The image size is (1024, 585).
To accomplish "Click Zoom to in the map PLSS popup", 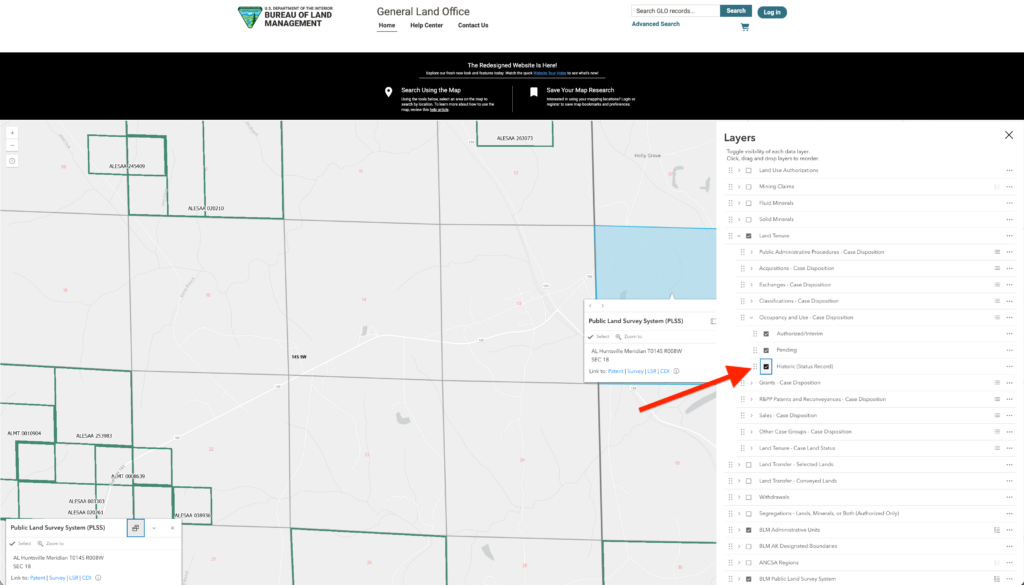I will [x=628, y=337].
